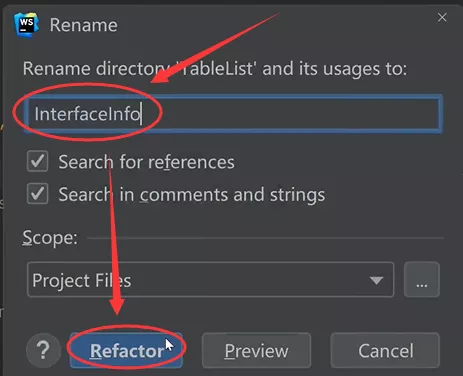The height and width of the screenshot is (376, 463).
Task: Untick the Search for references checkbox
Action: pos(37,161)
